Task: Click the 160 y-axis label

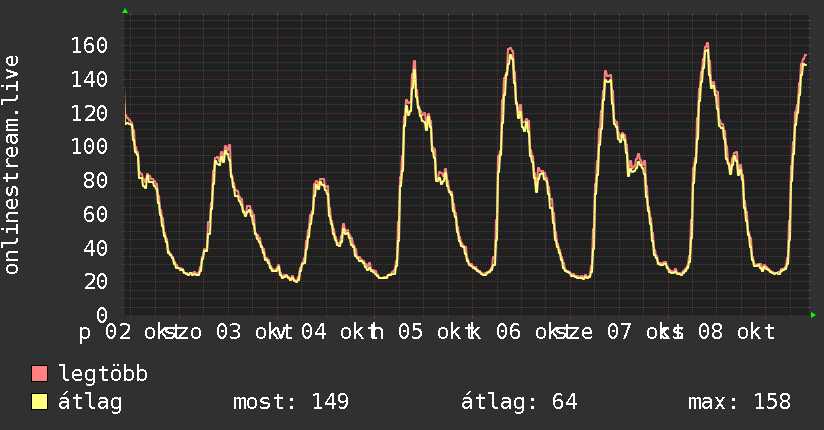Action: coord(89,46)
